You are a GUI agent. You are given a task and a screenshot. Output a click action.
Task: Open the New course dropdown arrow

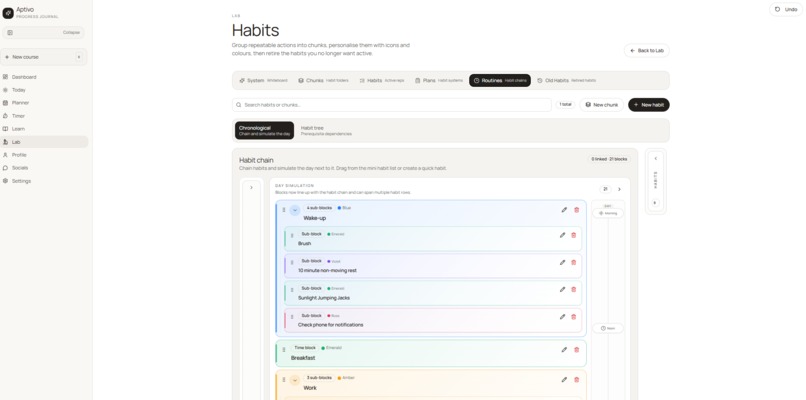pyautogui.click(x=79, y=57)
